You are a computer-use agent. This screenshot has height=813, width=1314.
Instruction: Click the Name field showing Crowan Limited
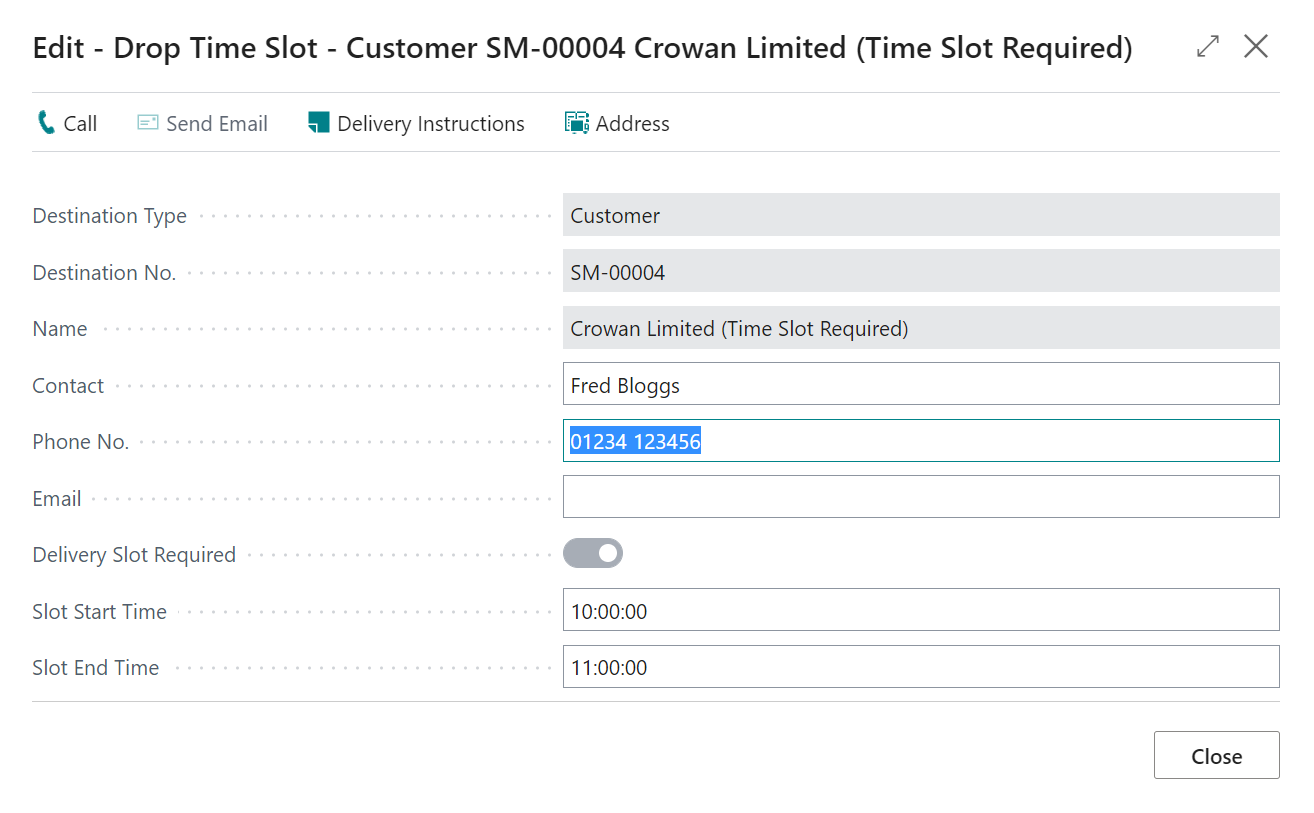(920, 328)
